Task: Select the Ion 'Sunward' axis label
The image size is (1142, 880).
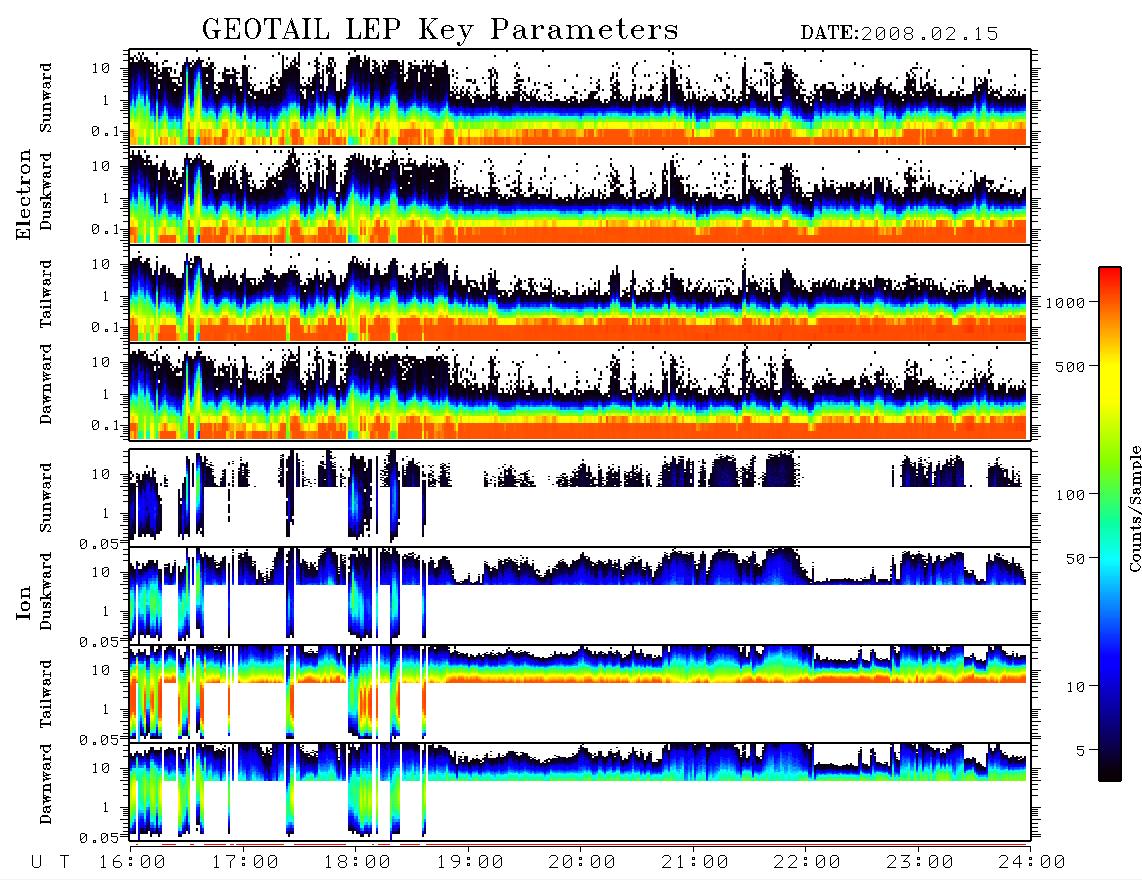Action: coord(46,497)
